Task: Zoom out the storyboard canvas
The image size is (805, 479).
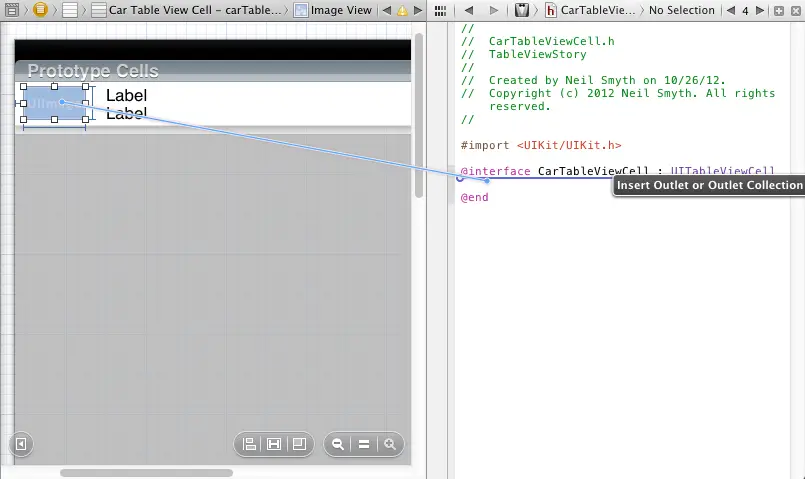Action: tap(339, 444)
